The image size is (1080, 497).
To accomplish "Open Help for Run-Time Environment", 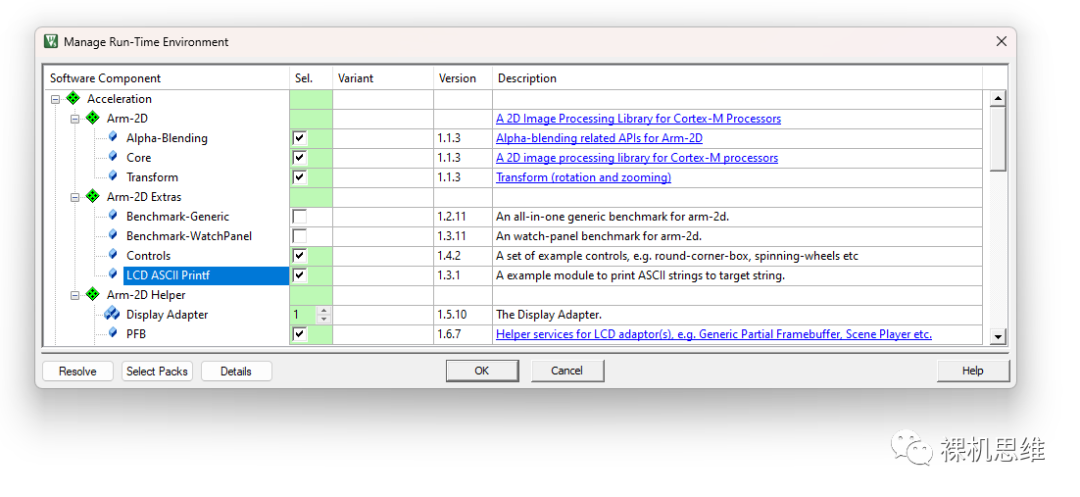I will 973,370.
